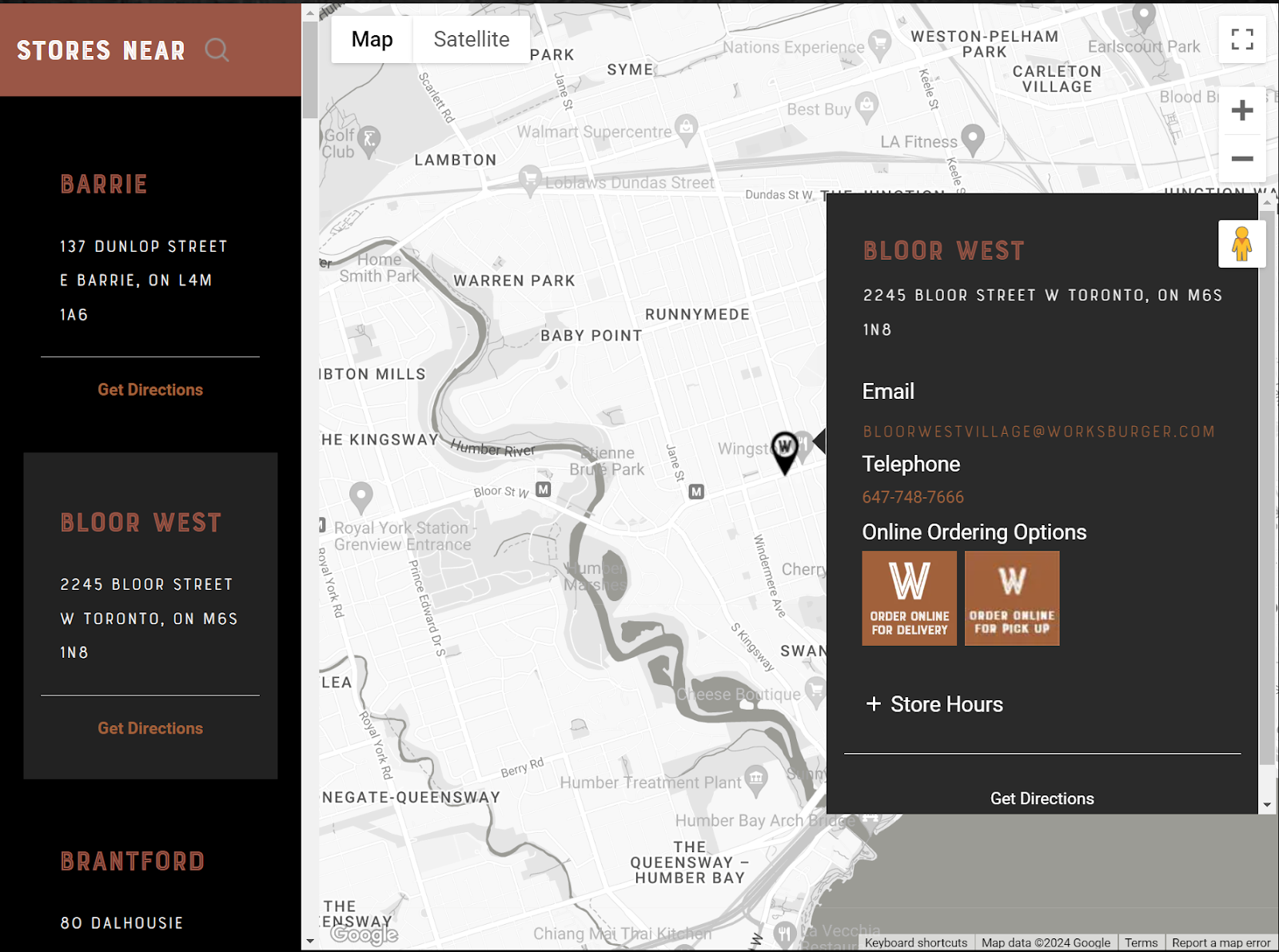1279x952 pixels.
Task: Open the Walmart Supercentre map pin
Action: (686, 130)
